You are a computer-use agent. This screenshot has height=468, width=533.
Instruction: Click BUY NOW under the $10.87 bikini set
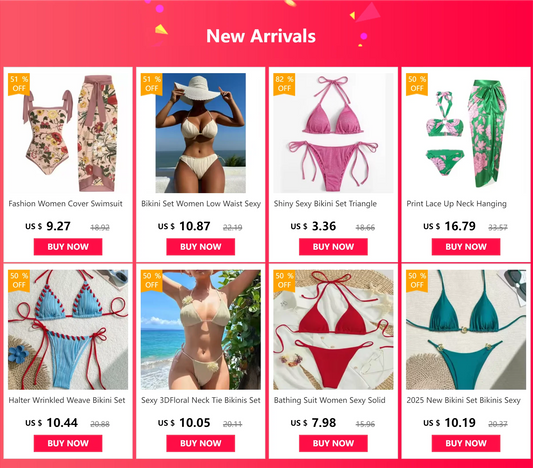[201, 247]
